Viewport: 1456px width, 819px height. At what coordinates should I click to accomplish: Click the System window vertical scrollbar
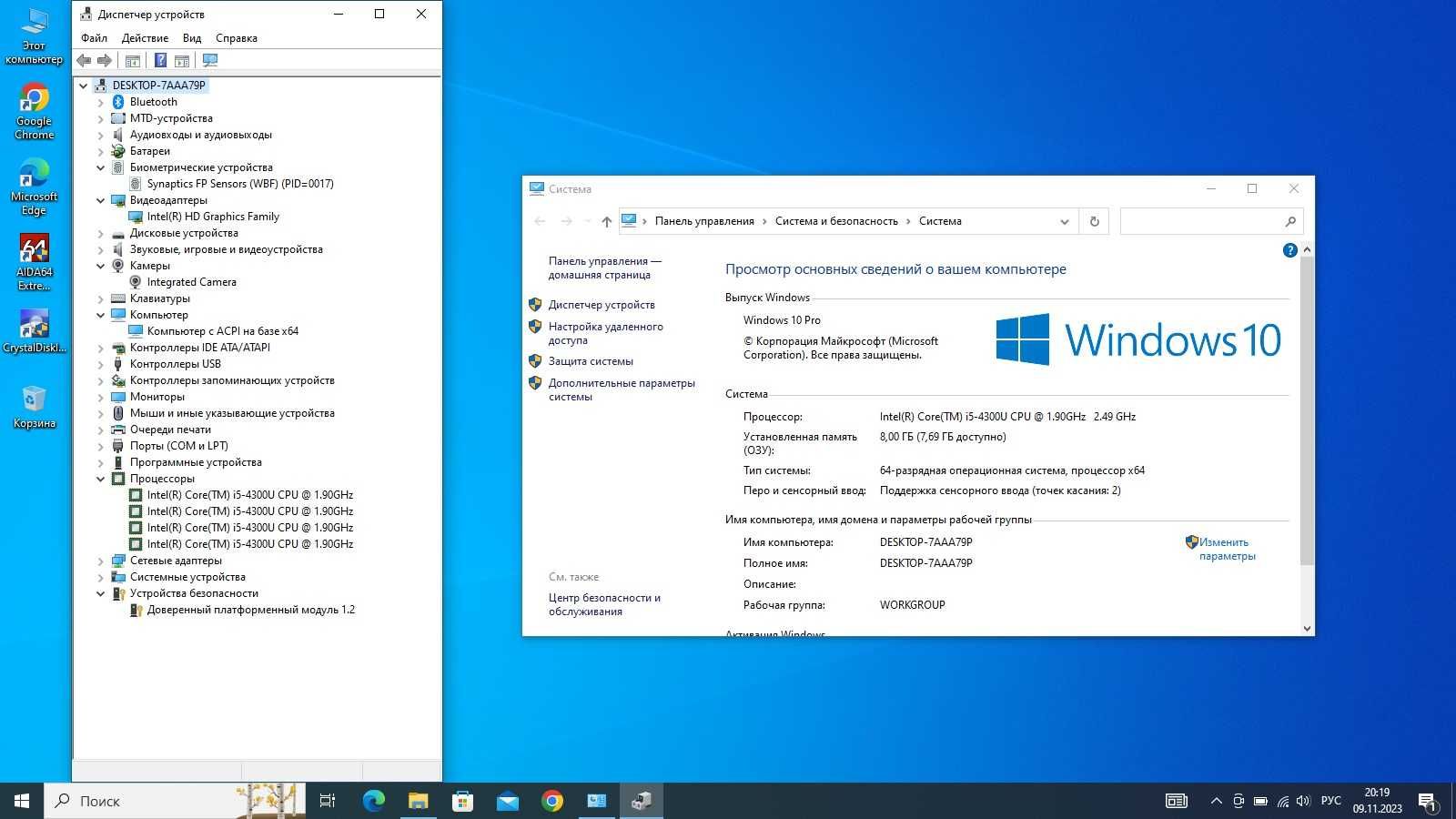pyautogui.click(x=1307, y=409)
